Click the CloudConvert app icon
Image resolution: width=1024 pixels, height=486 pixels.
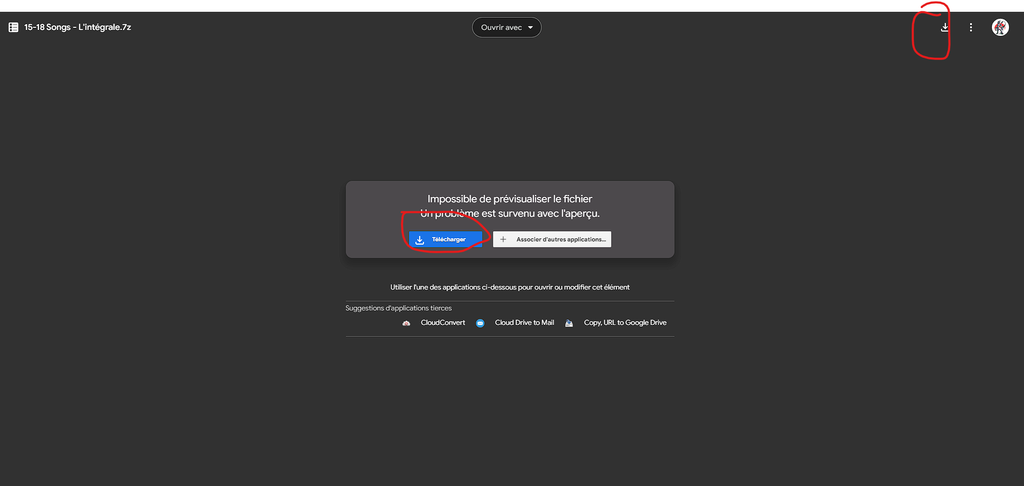406,323
